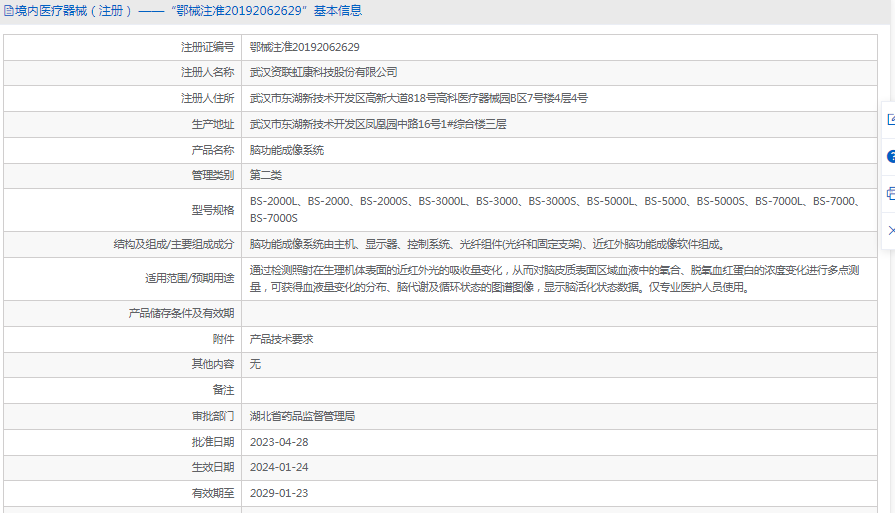Viewport: 895px width, 513px height.
Task: Click the 生产地址 address value
Action: (378, 124)
